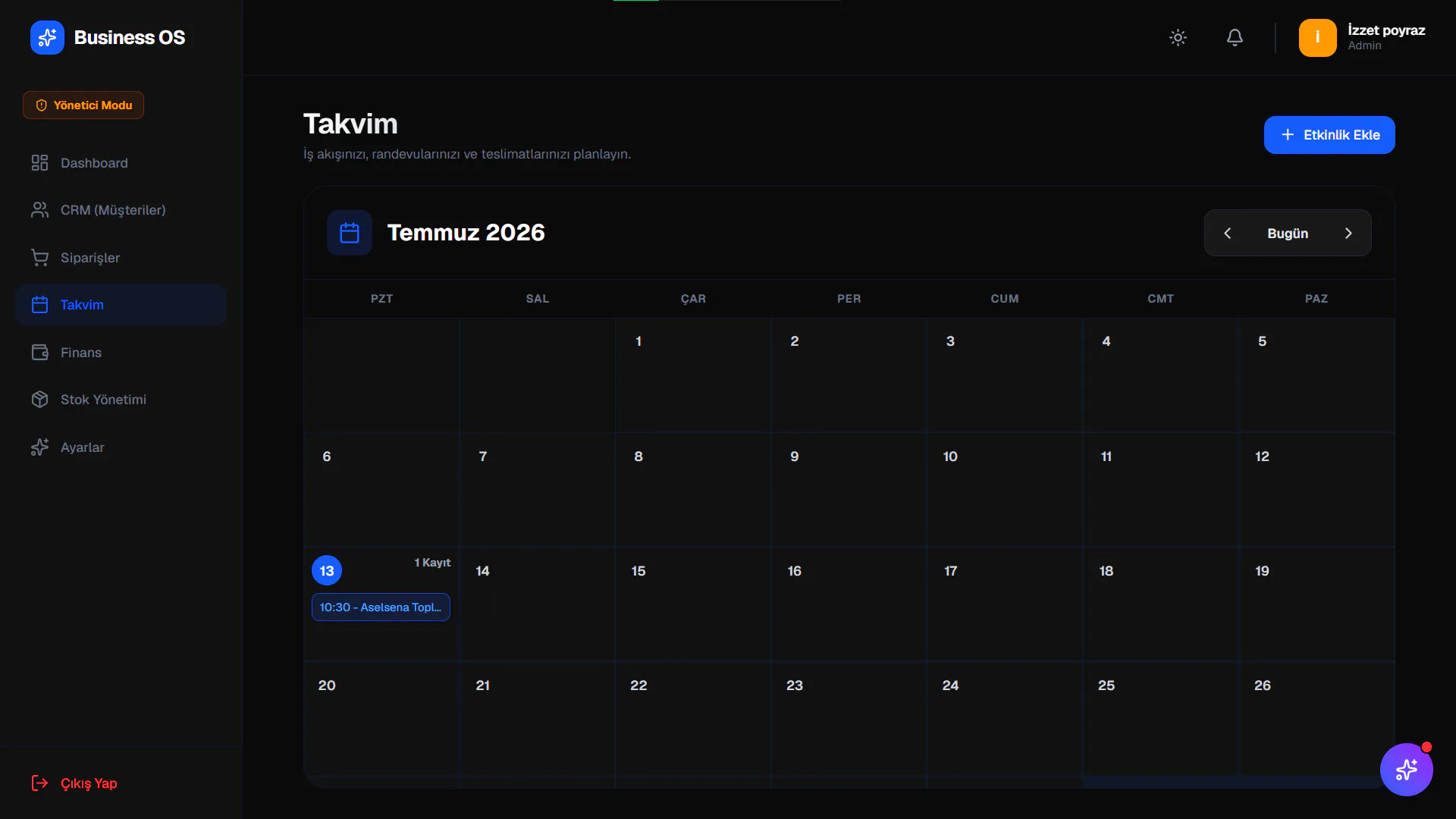This screenshot has height=819, width=1456.
Task: Click the PZT weekday column header
Action: [x=381, y=299]
